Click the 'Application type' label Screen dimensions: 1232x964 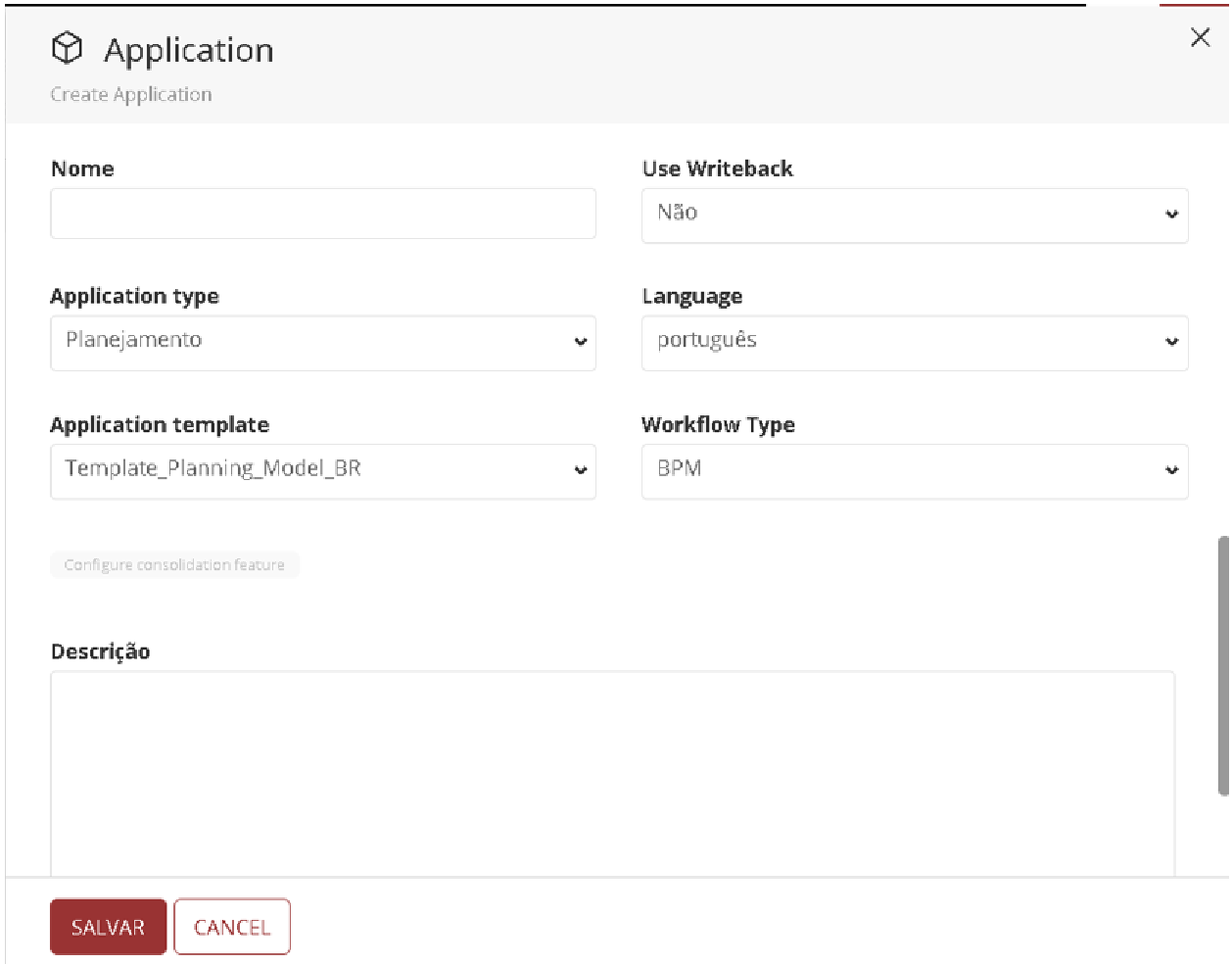coord(134,297)
